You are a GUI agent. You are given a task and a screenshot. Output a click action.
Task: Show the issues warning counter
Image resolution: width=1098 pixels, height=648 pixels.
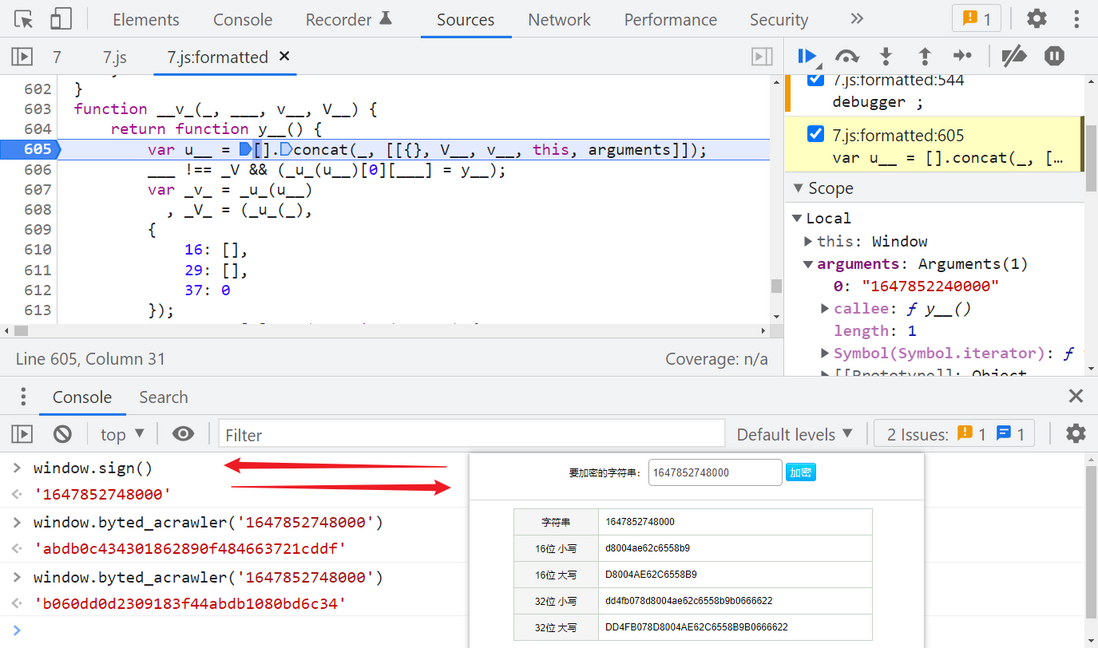tap(976, 19)
